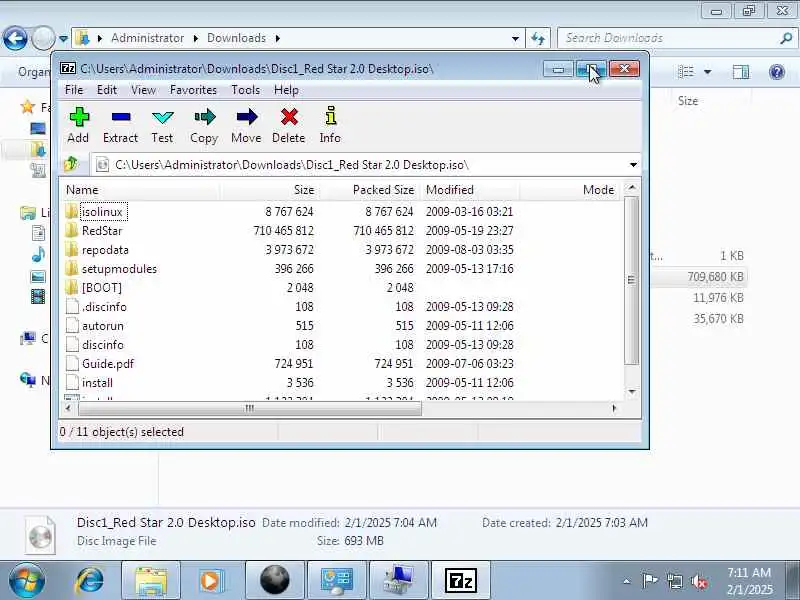Sort Explorer by Size column

tap(688, 101)
